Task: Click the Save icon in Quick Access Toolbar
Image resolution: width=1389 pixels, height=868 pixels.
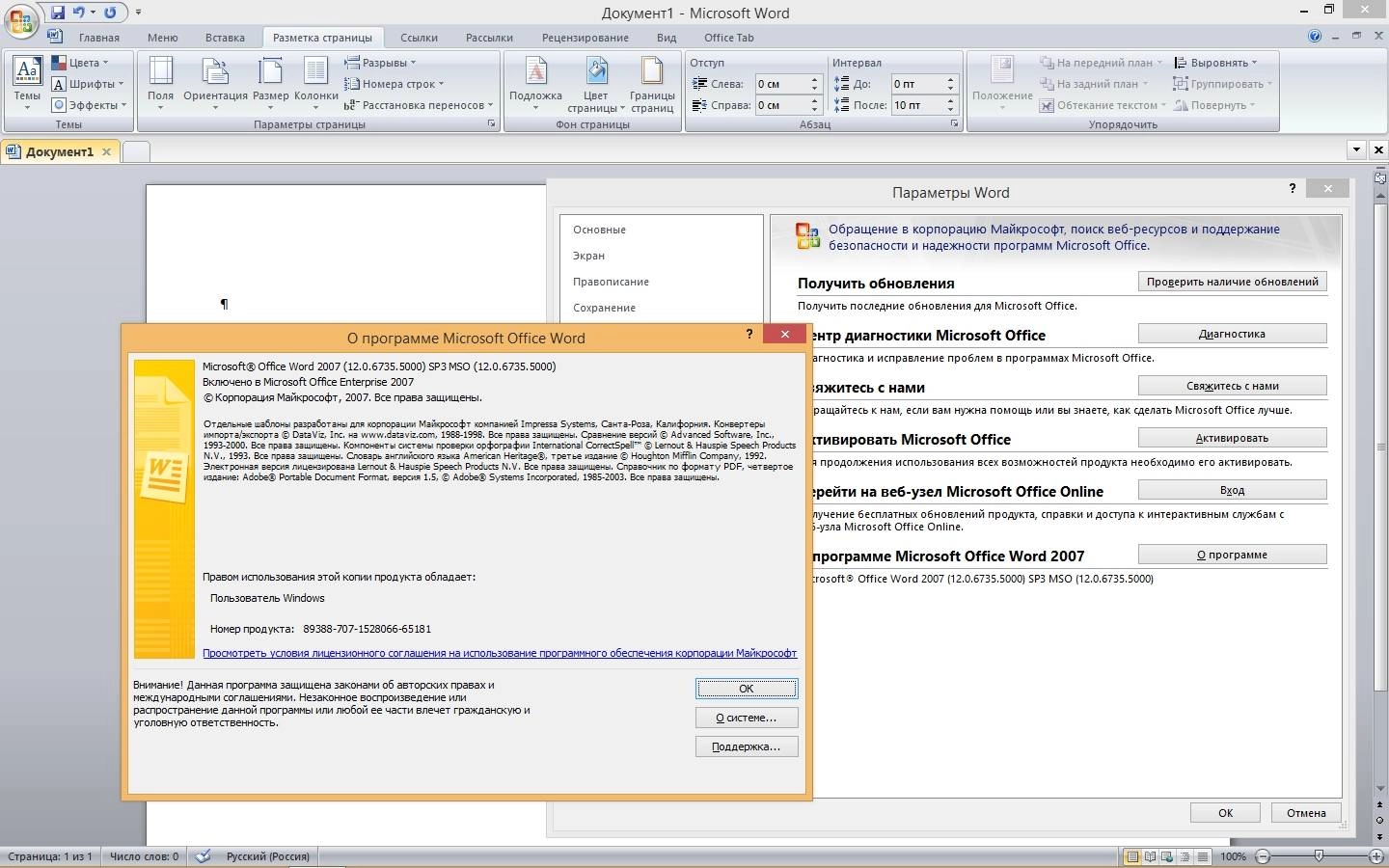Action: [x=58, y=13]
